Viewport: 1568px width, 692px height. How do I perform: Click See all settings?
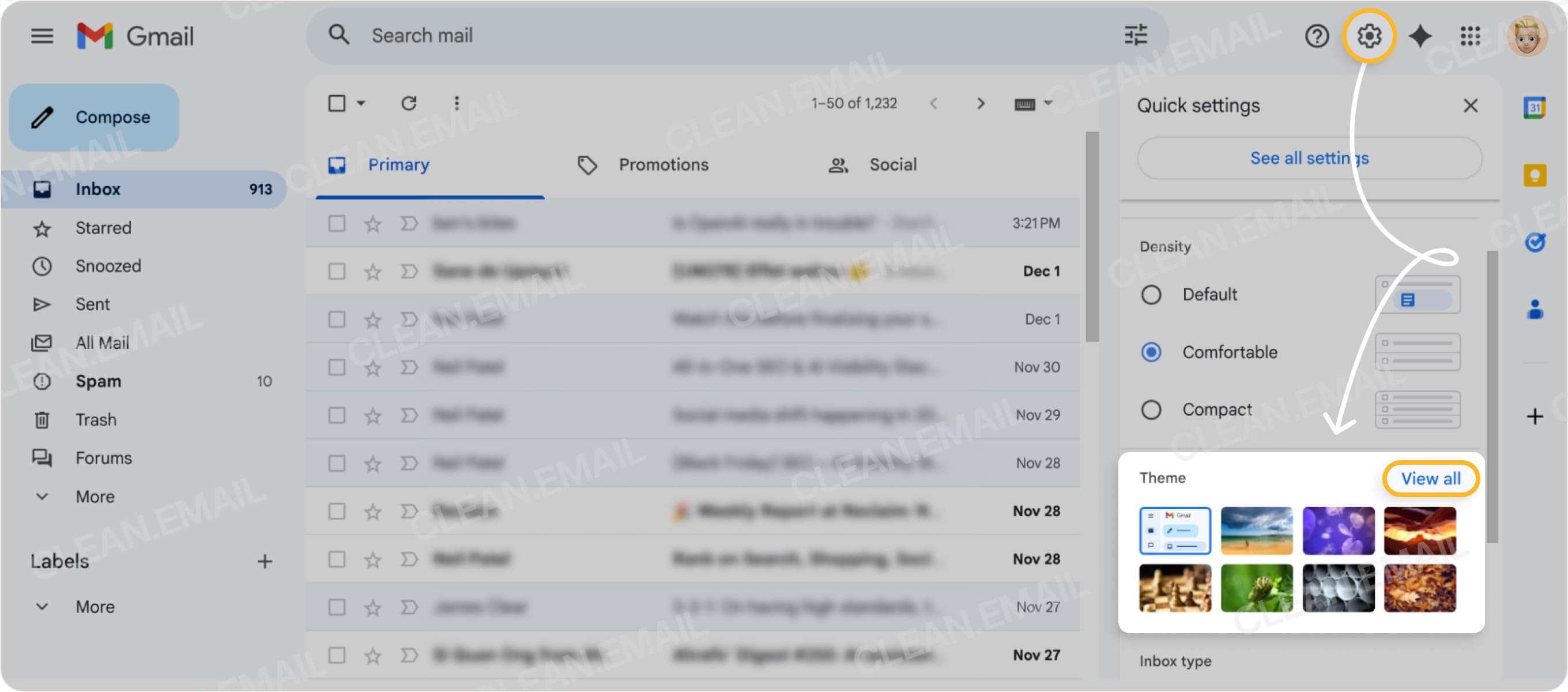[x=1309, y=159]
